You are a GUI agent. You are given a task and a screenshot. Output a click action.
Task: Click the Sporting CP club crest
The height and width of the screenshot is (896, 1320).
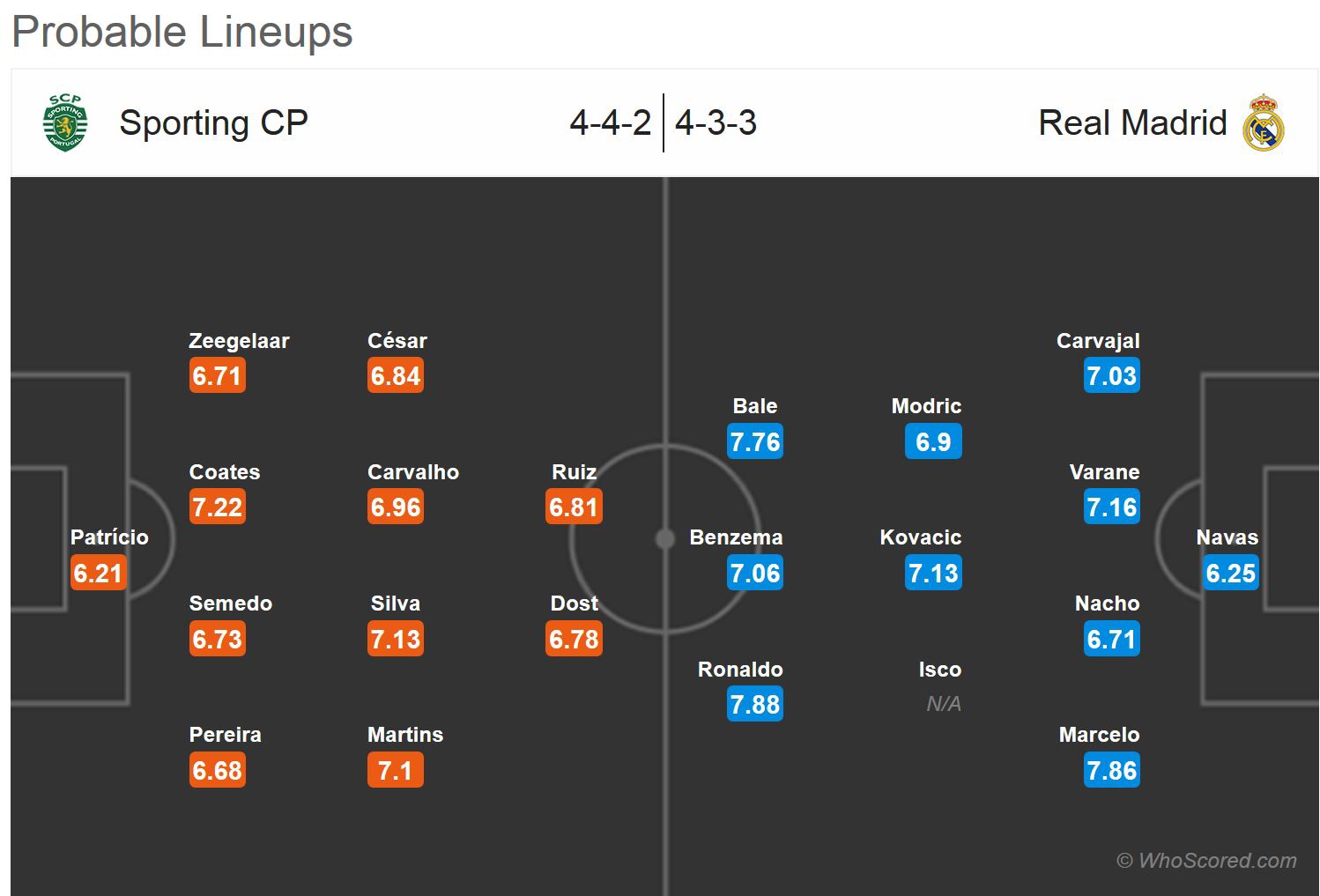tap(66, 122)
